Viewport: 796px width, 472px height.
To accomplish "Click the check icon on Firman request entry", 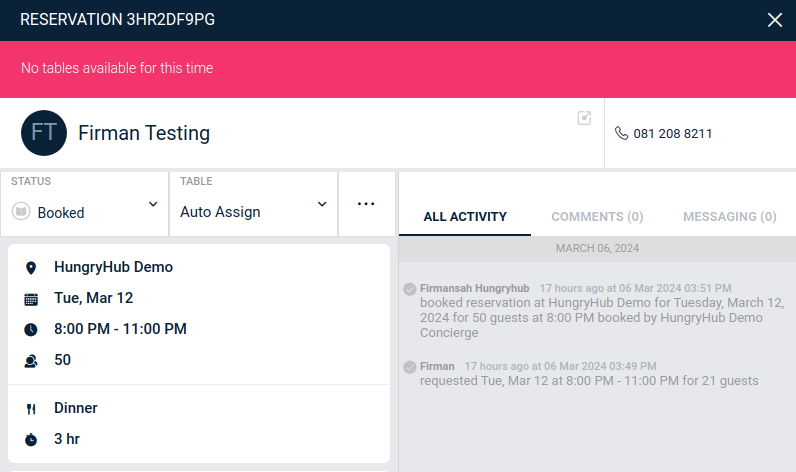I will click(410, 367).
